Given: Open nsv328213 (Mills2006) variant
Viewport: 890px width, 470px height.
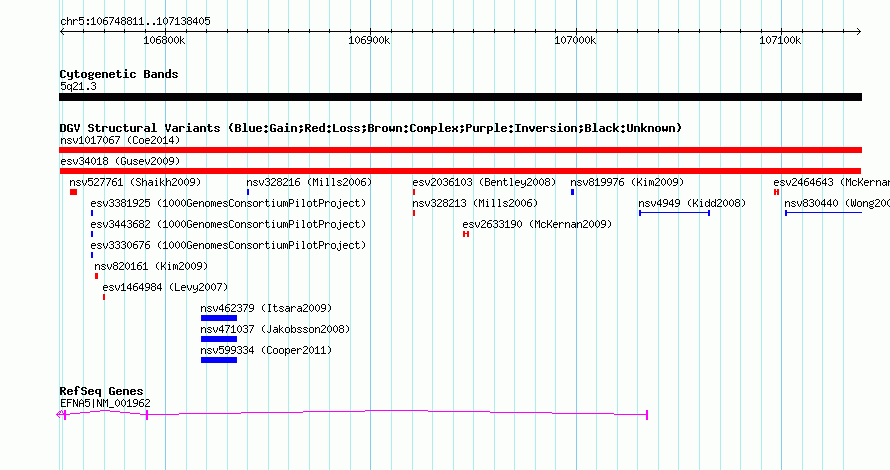Looking at the screenshot, I should tap(475, 203).
